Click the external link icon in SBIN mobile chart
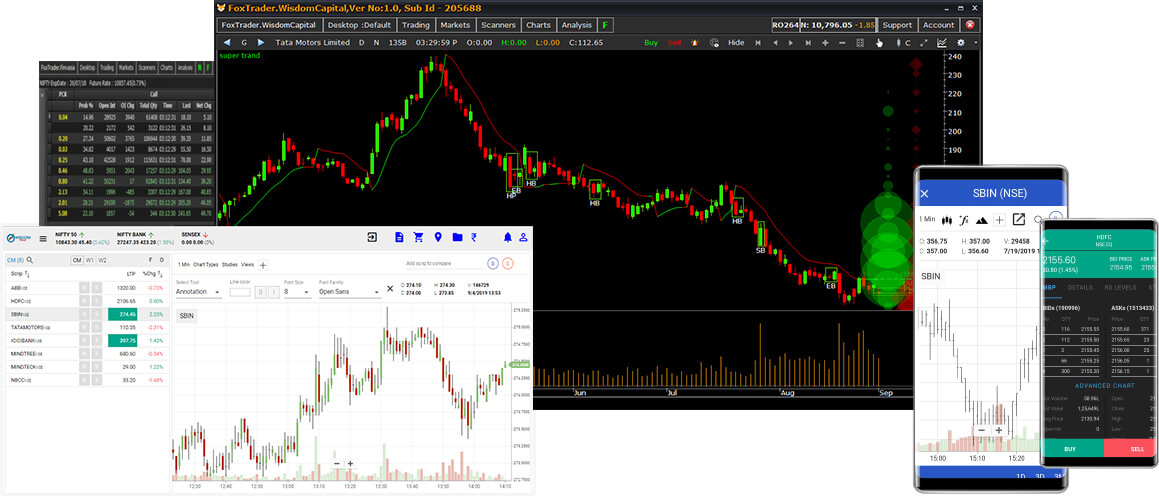The width and height of the screenshot is (1159, 496). coord(1019,220)
